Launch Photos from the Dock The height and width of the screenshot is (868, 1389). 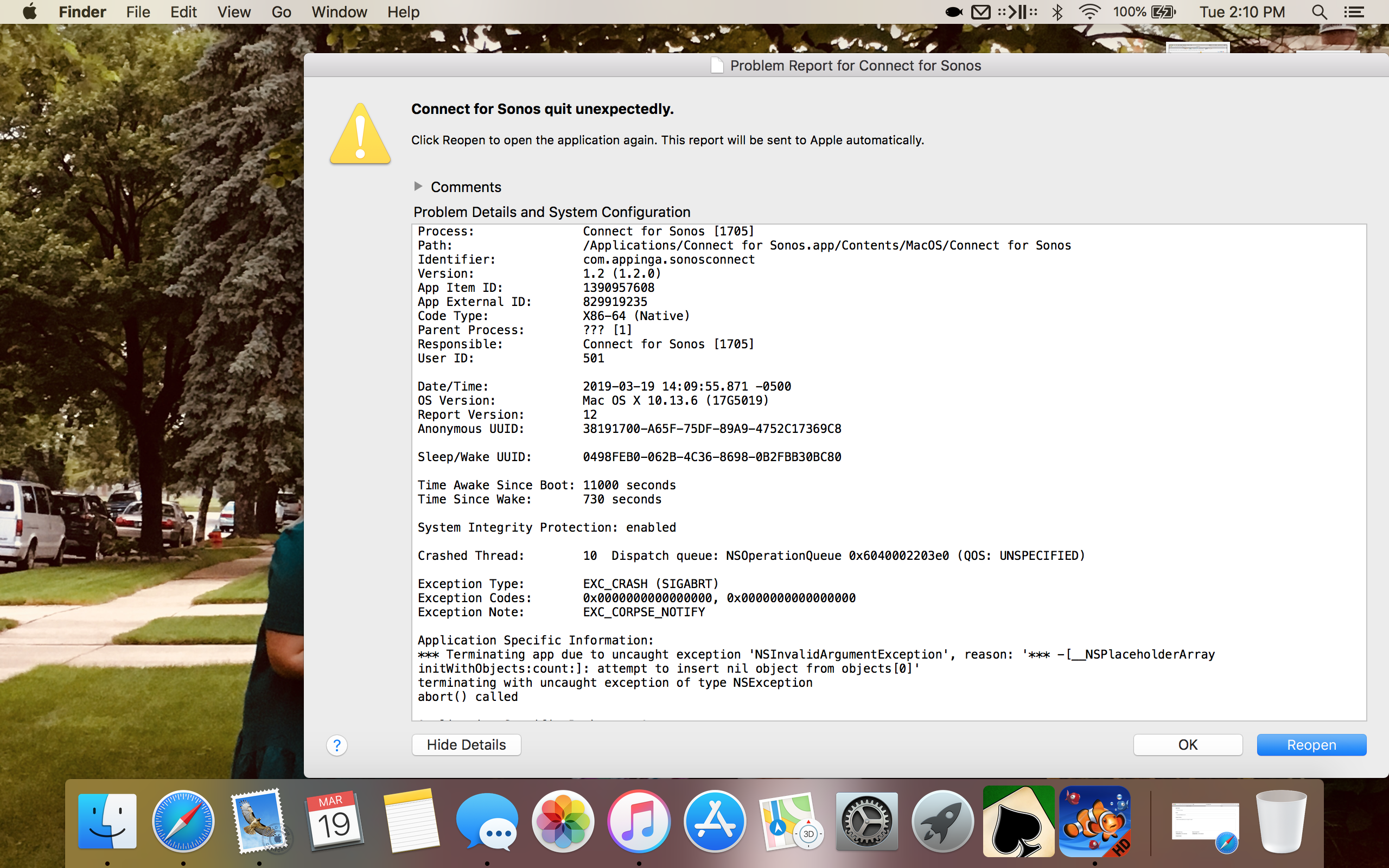click(563, 821)
